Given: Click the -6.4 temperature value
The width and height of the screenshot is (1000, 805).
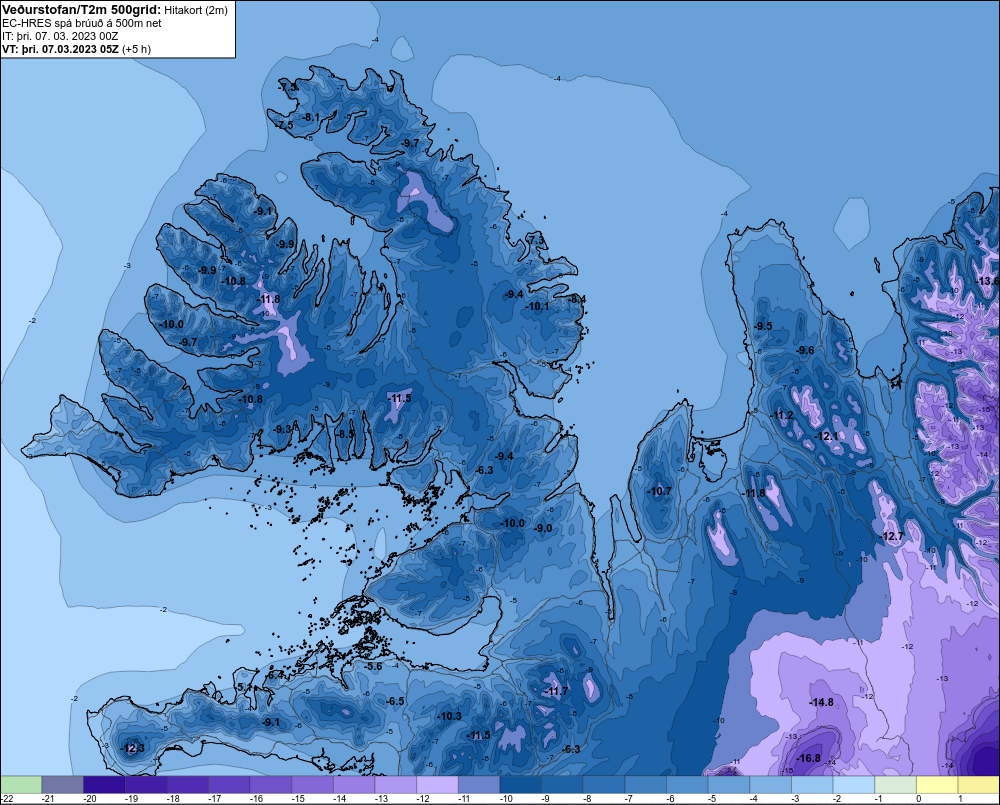Looking at the screenshot, I should click(275, 675).
